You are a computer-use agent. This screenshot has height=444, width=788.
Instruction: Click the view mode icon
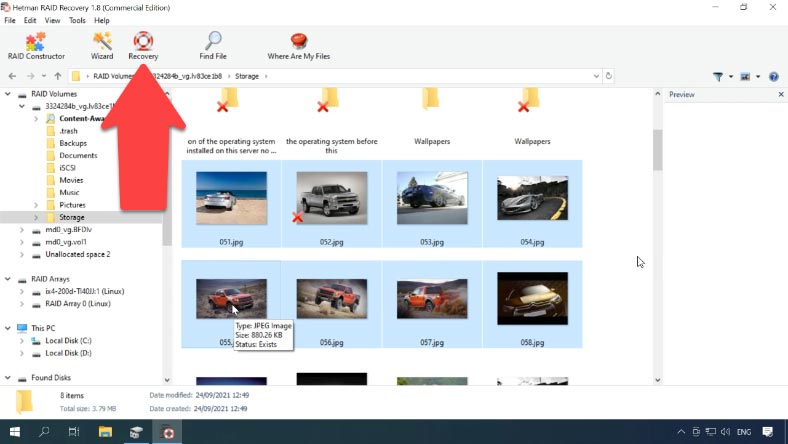[x=745, y=76]
